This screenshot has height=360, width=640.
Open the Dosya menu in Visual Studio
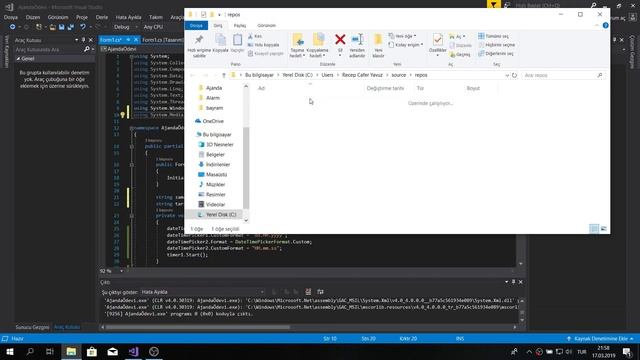[11, 17]
